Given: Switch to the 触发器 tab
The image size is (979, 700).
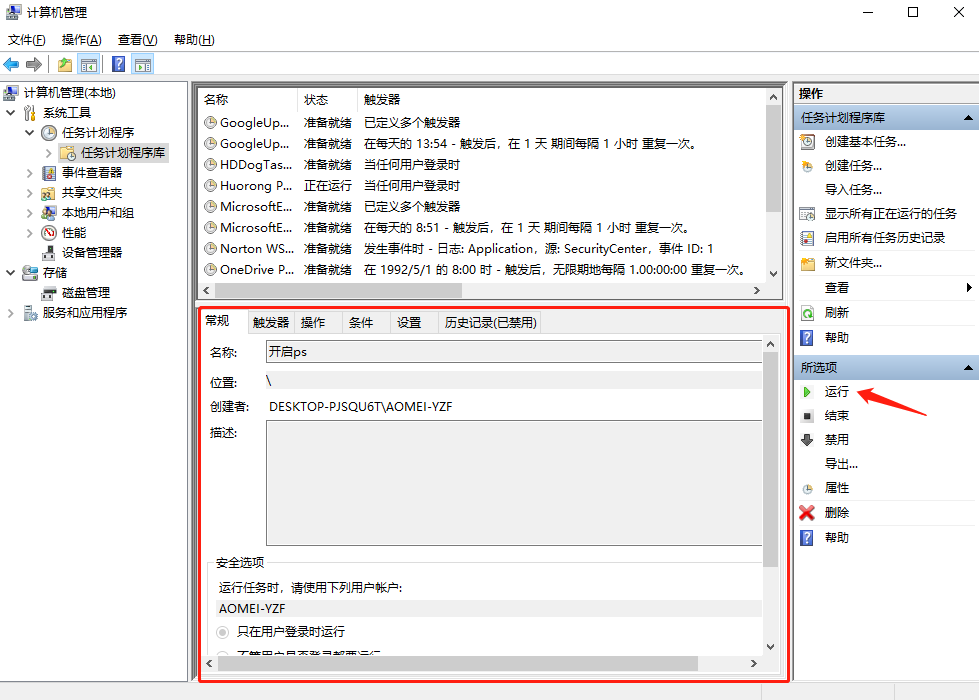Looking at the screenshot, I should (x=267, y=321).
